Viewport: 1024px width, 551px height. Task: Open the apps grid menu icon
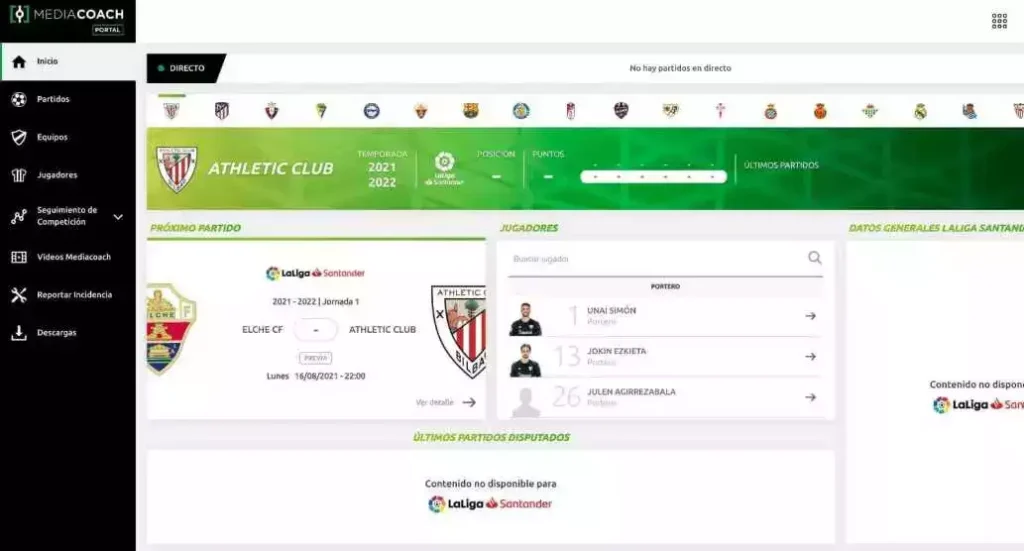[x=999, y=21]
